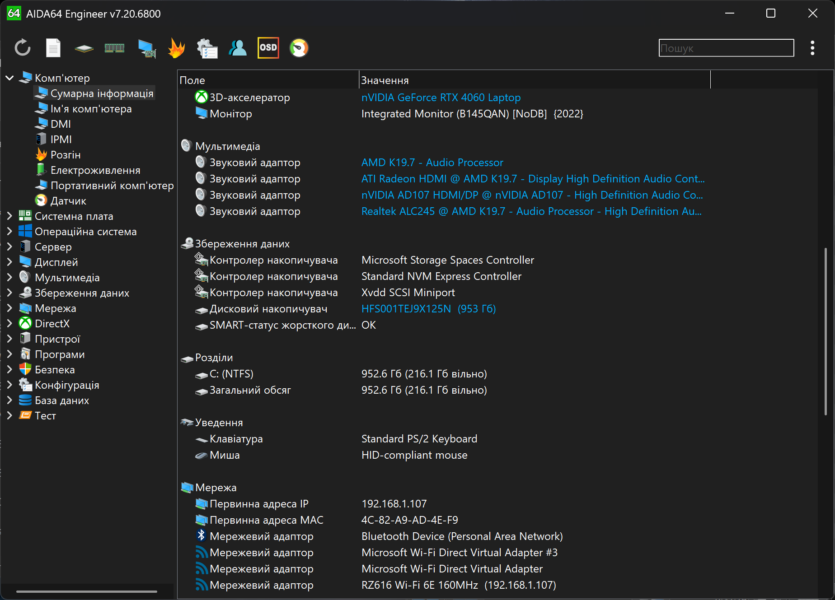
Task: Click the gauge icon beside Датчик
Action: tap(41, 200)
